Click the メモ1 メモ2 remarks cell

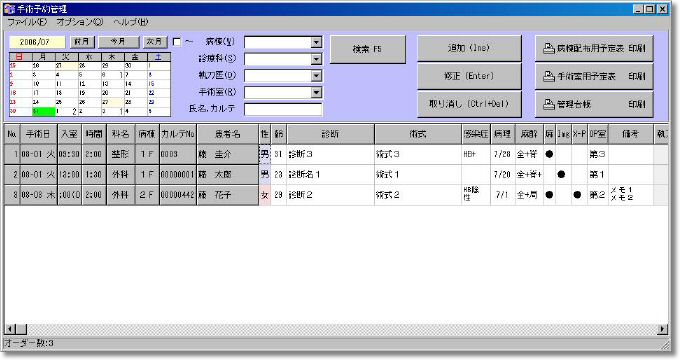click(x=630, y=195)
